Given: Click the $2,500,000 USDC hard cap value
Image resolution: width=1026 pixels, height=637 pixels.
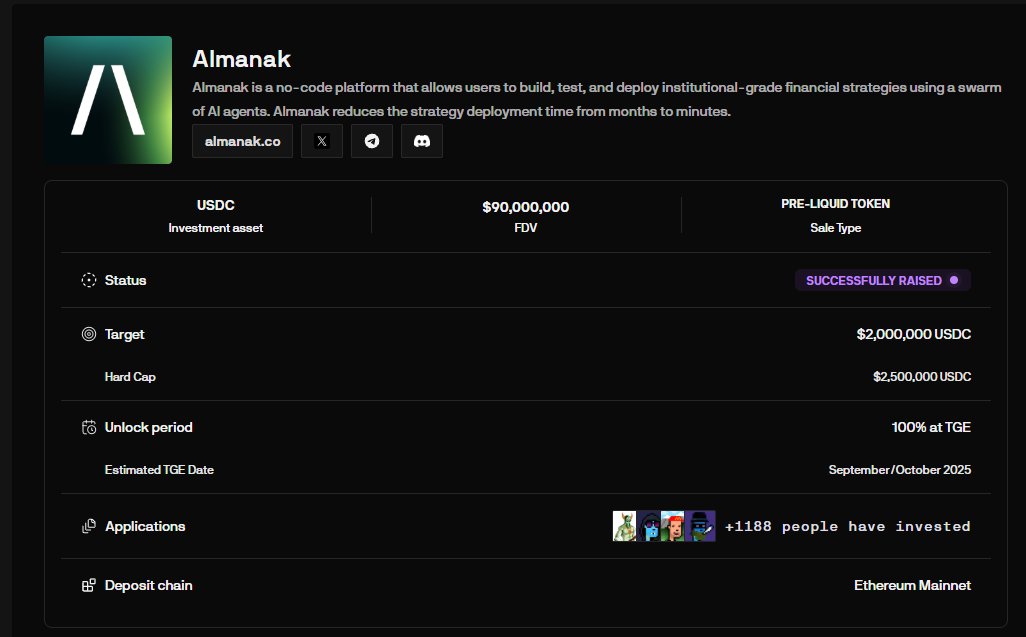Looking at the screenshot, I should click(922, 377).
